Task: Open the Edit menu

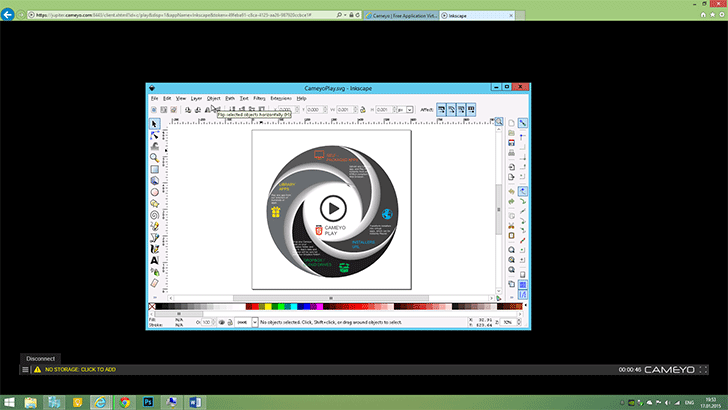Action: [167, 98]
